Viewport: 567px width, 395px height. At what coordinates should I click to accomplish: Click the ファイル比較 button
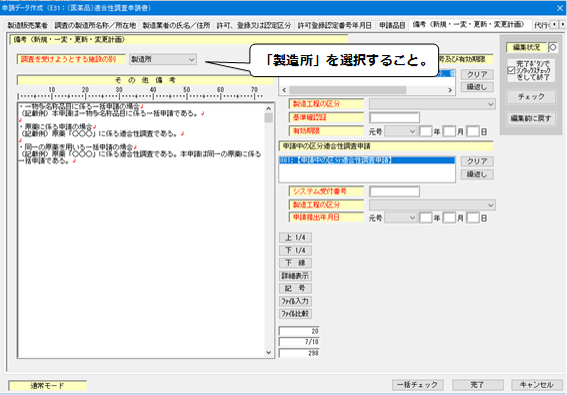(295, 314)
